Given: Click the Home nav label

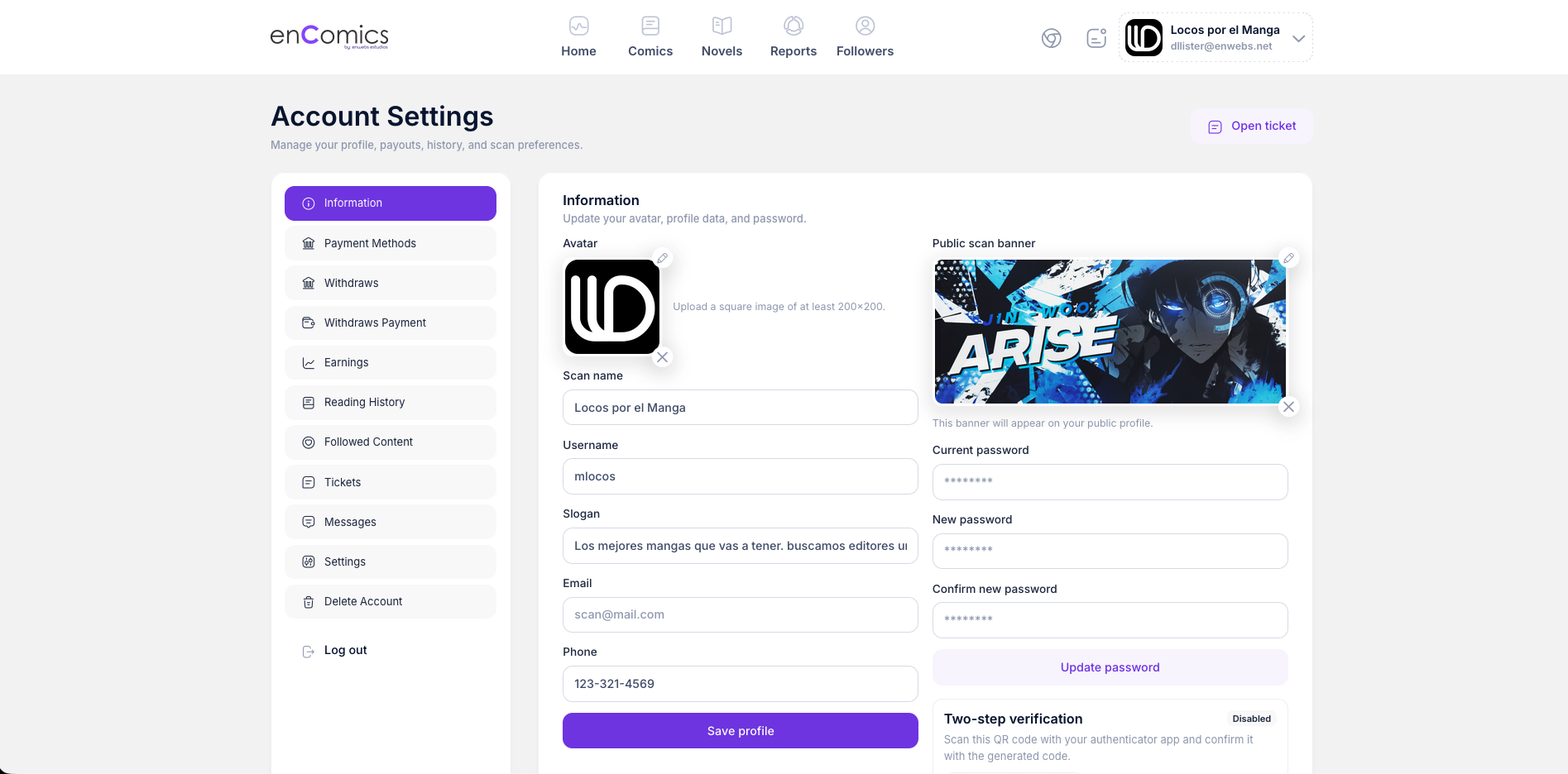Looking at the screenshot, I should coord(578,51).
